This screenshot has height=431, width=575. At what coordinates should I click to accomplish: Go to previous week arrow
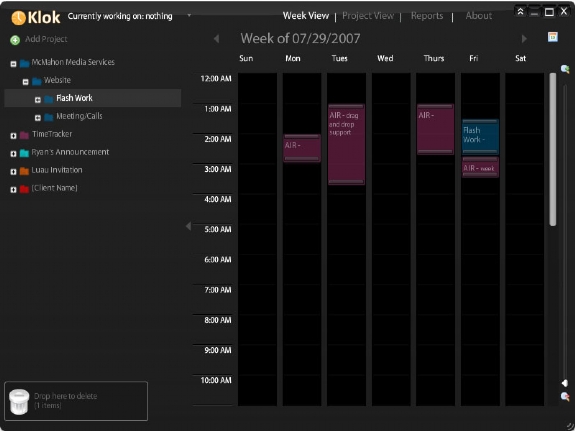[x=216, y=39]
